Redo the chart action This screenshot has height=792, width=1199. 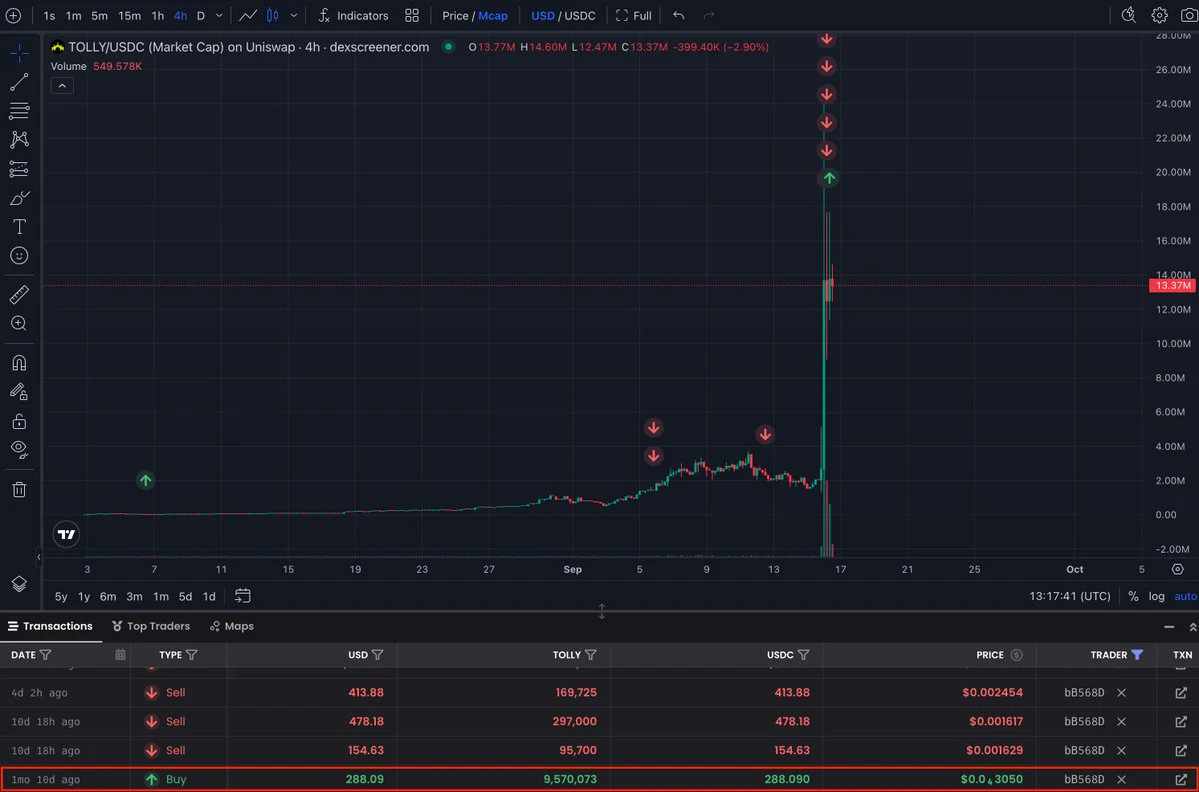(709, 15)
